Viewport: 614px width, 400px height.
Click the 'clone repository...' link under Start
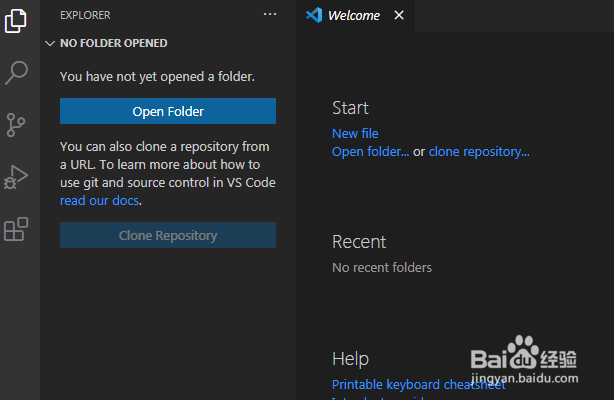479,152
